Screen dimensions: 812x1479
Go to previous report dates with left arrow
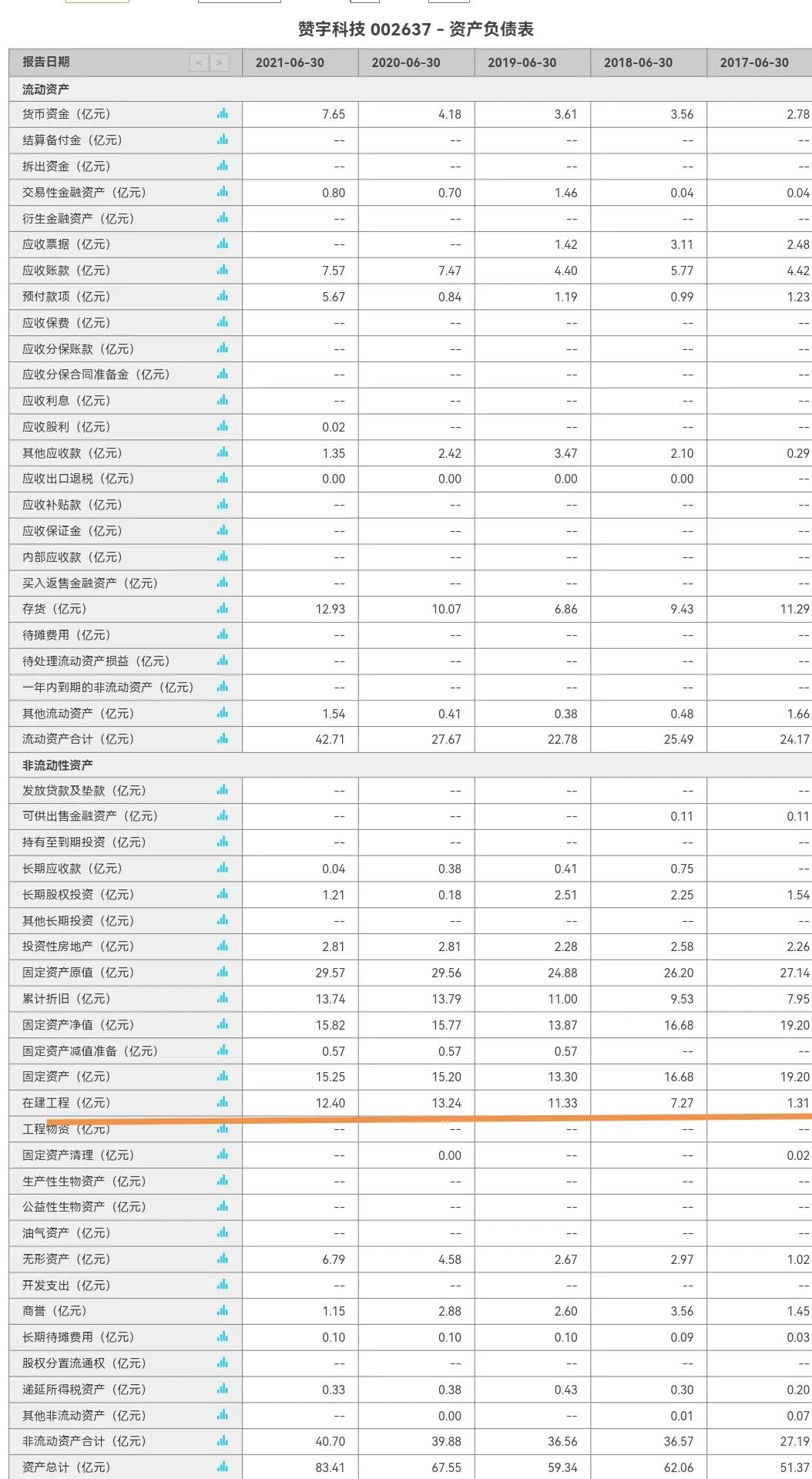(x=200, y=62)
